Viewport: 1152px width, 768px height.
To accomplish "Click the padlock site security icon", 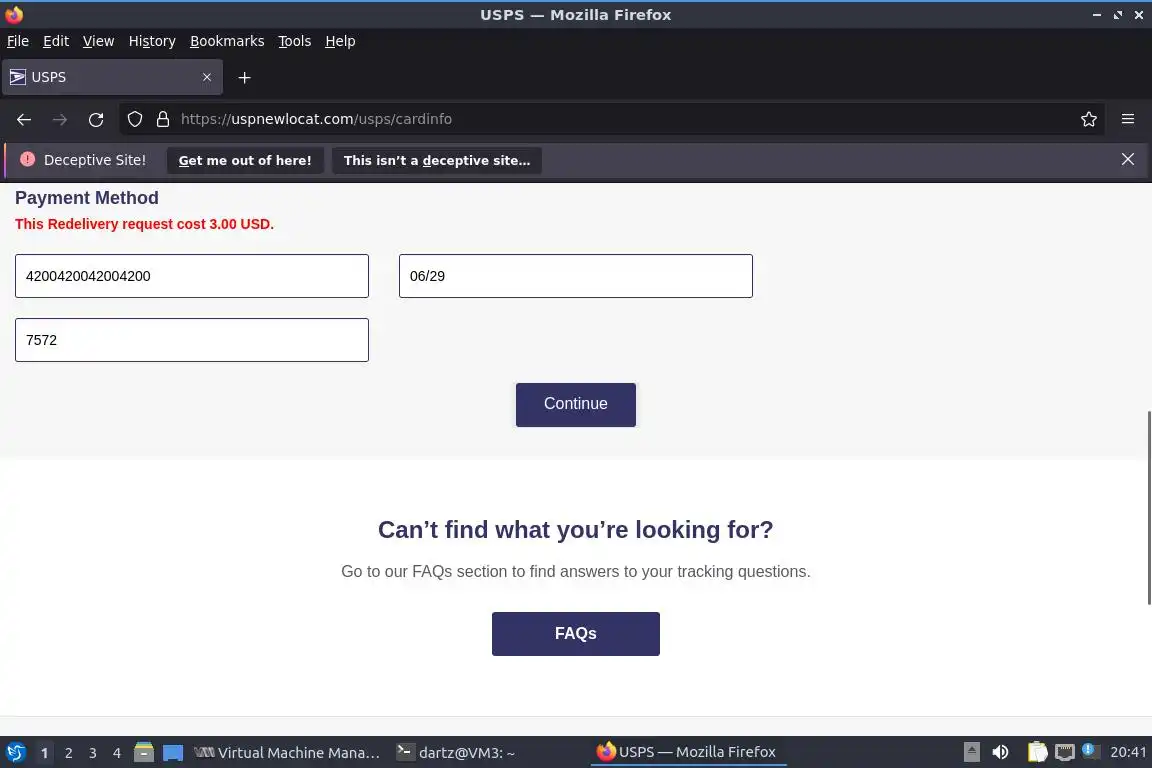I will point(163,119).
